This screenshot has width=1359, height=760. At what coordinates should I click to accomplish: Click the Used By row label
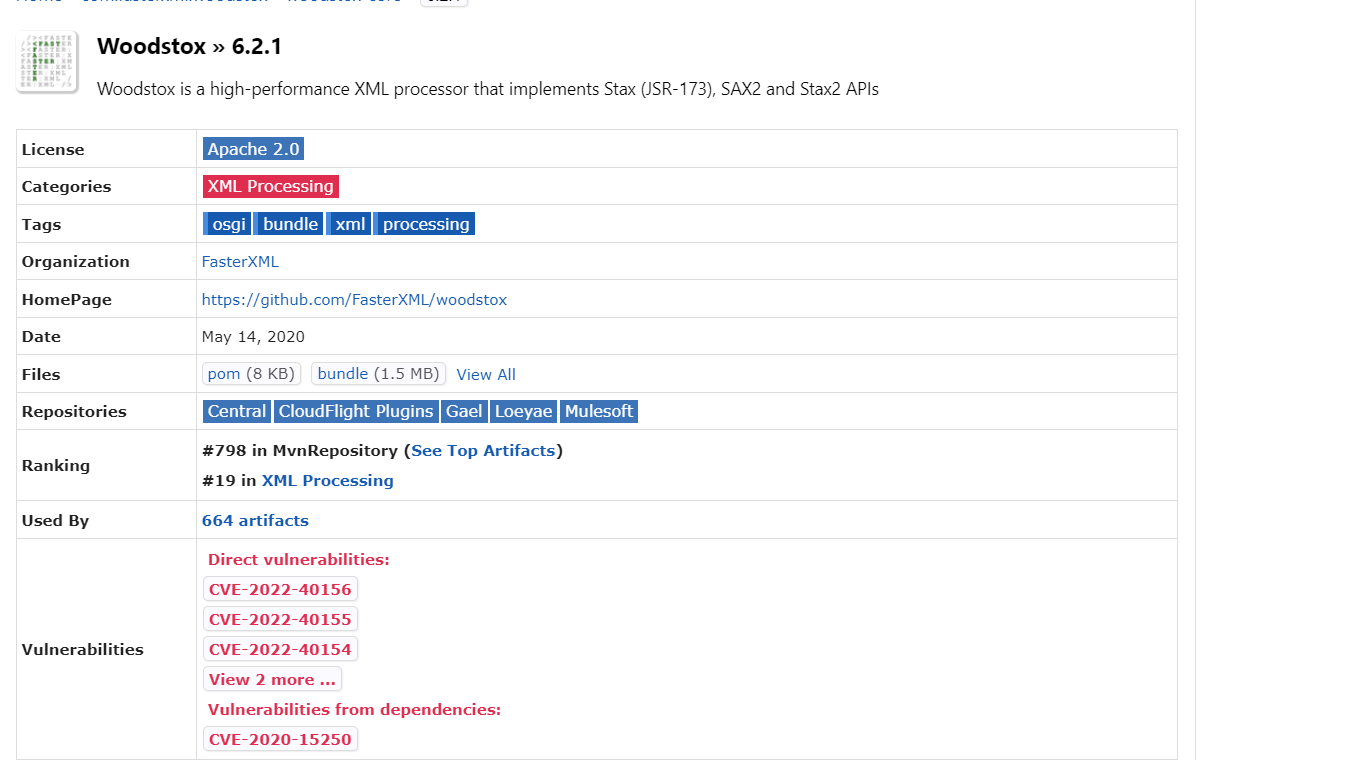tap(55, 521)
